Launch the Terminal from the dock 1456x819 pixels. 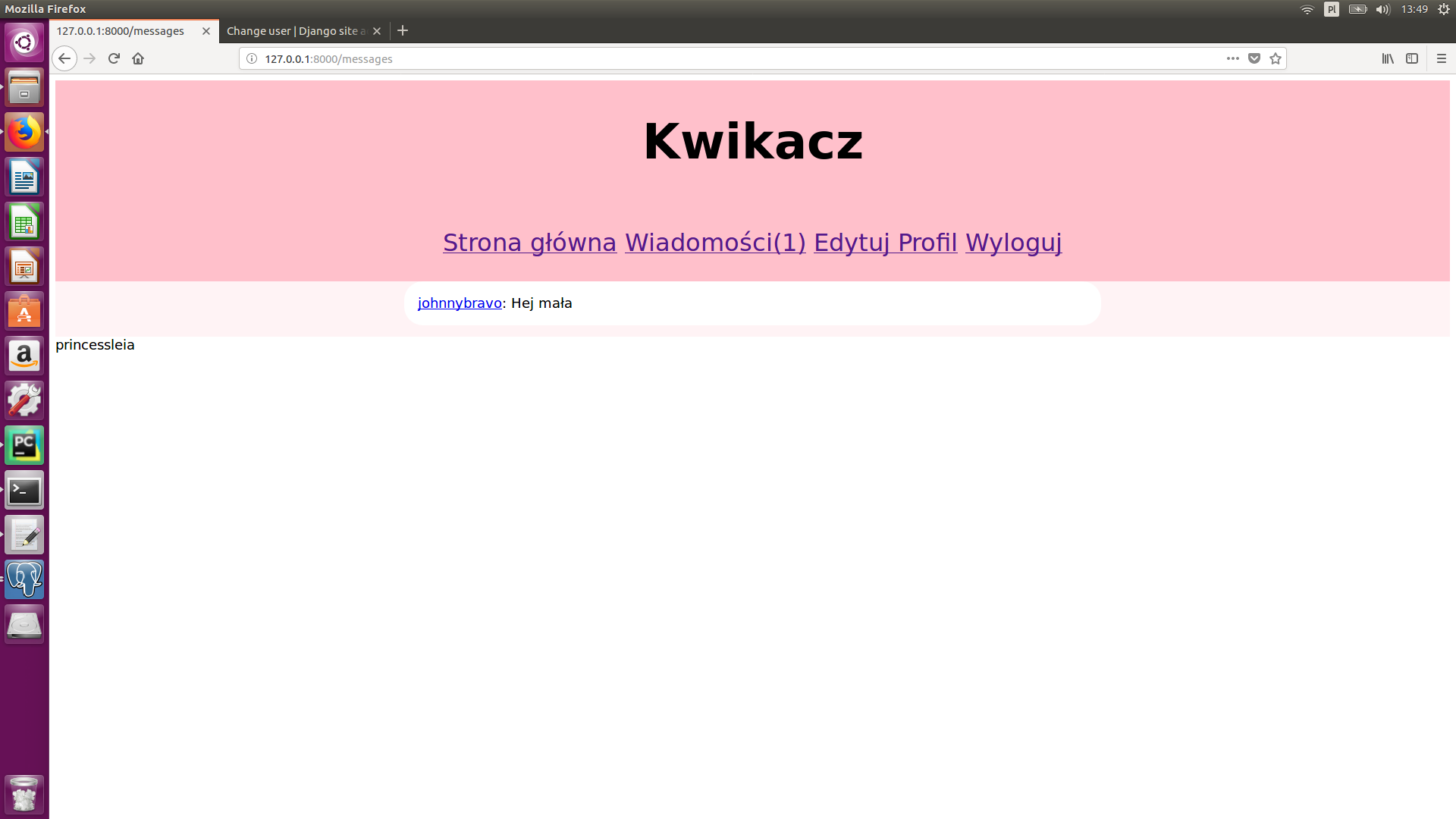pyautogui.click(x=24, y=490)
